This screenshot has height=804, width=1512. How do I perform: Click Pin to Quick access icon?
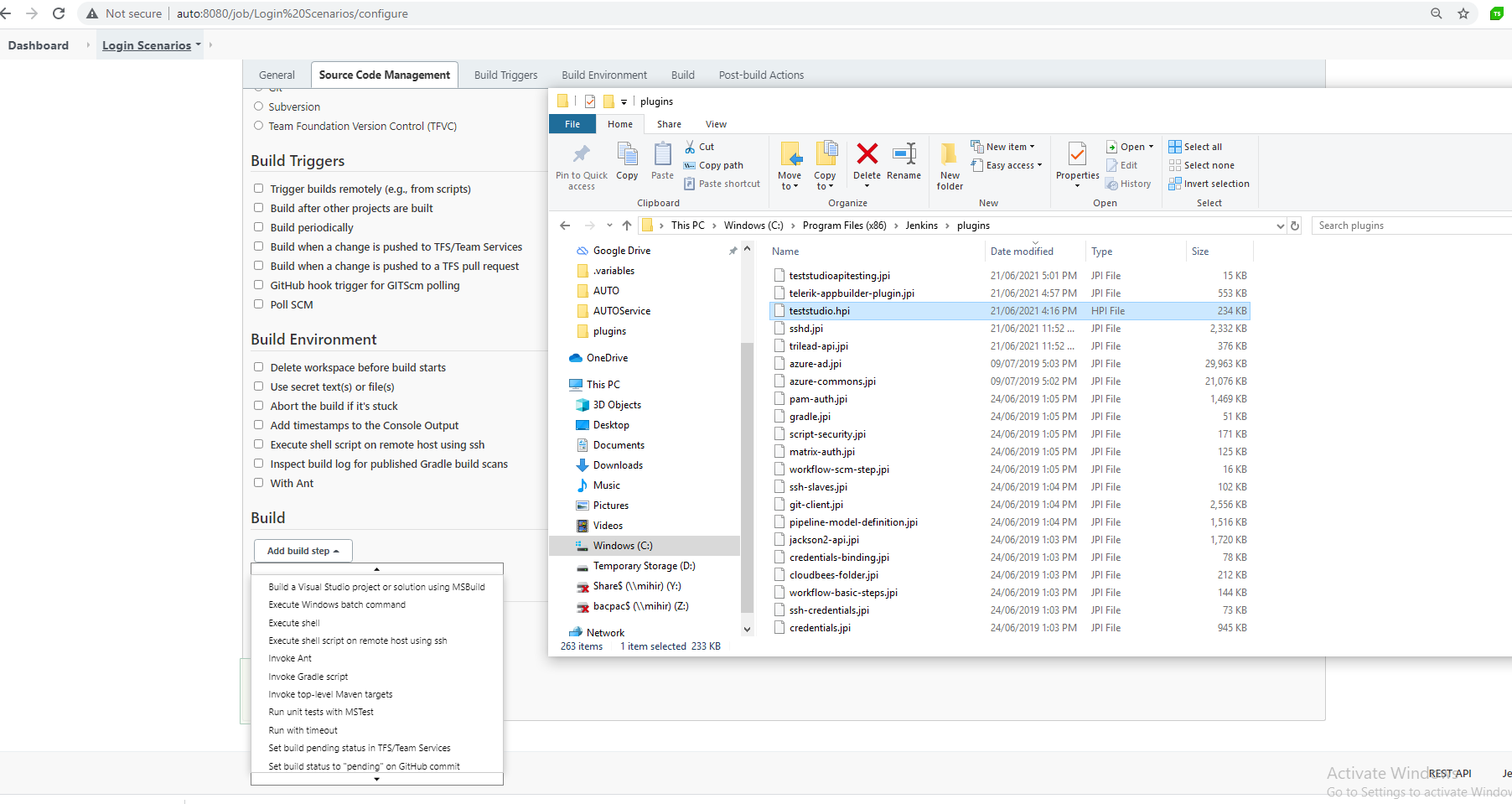point(581,155)
